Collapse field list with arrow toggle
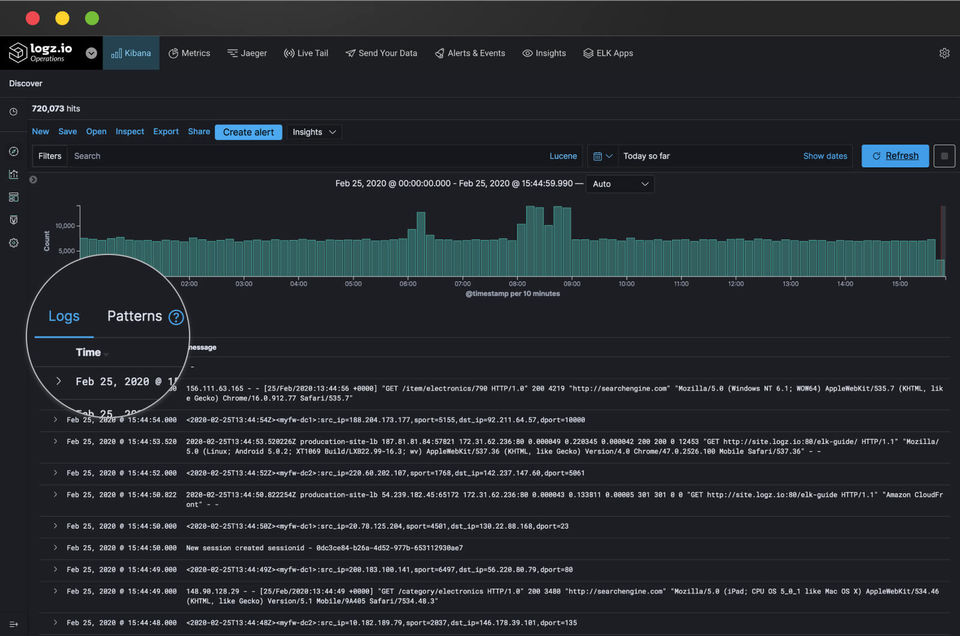 tap(33, 179)
